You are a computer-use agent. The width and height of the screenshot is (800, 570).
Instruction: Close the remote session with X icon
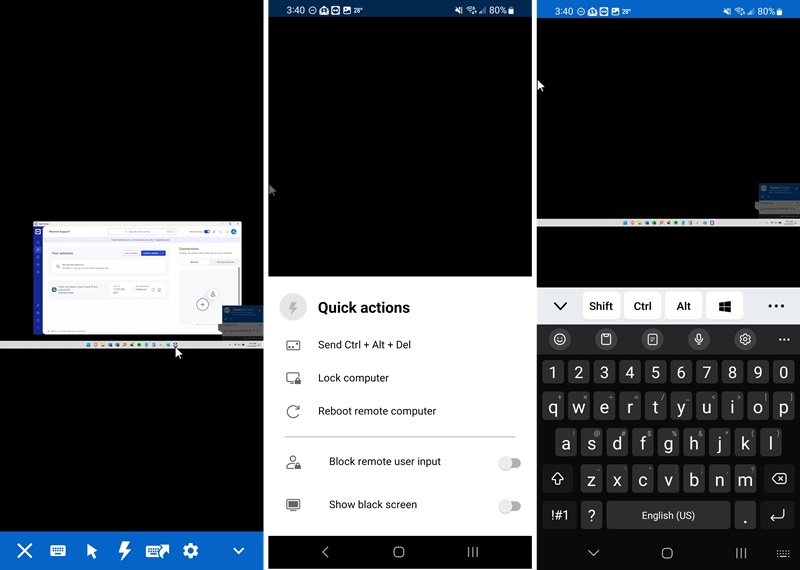[x=24, y=551]
